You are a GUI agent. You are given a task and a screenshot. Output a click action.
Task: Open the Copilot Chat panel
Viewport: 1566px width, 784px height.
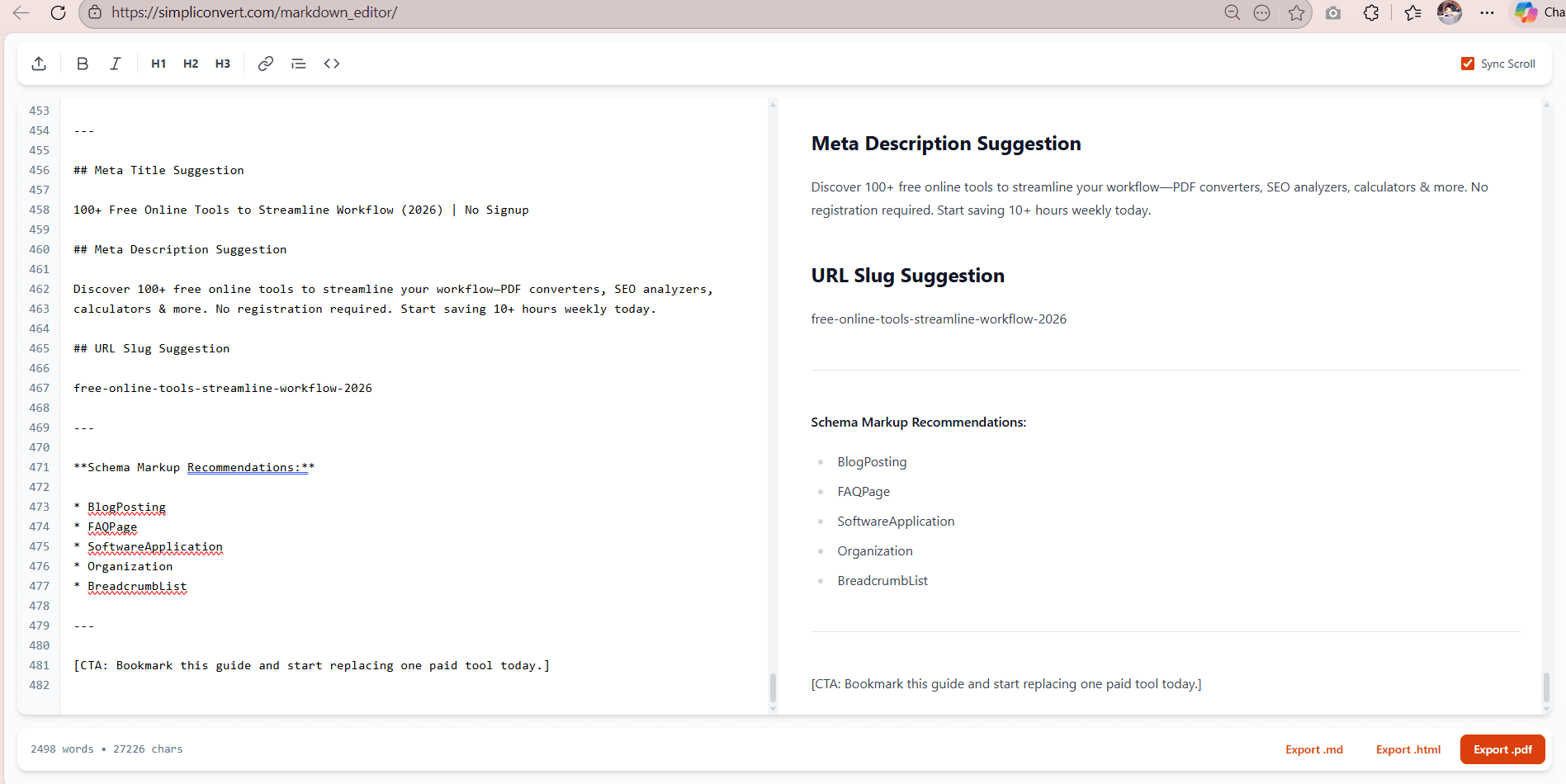(1525, 12)
